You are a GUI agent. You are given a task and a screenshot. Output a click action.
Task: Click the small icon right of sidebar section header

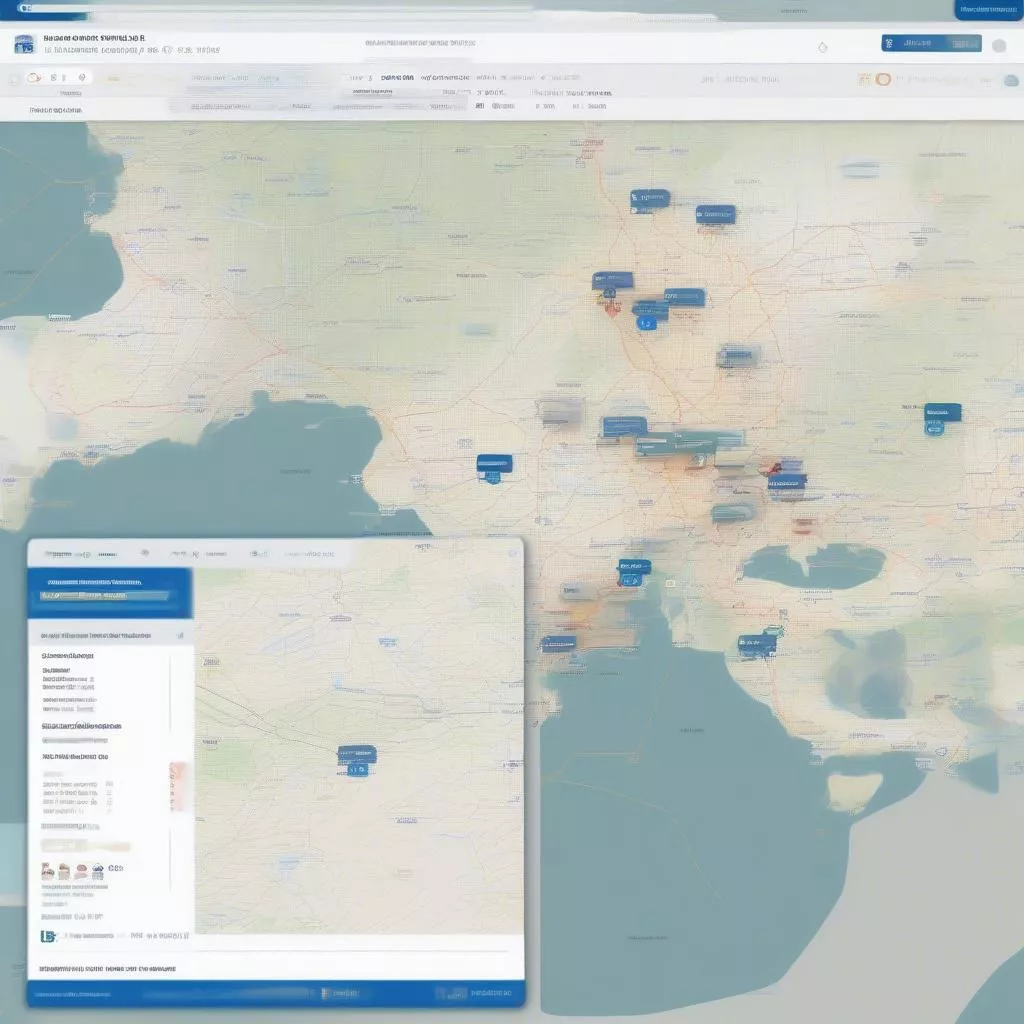coord(180,635)
